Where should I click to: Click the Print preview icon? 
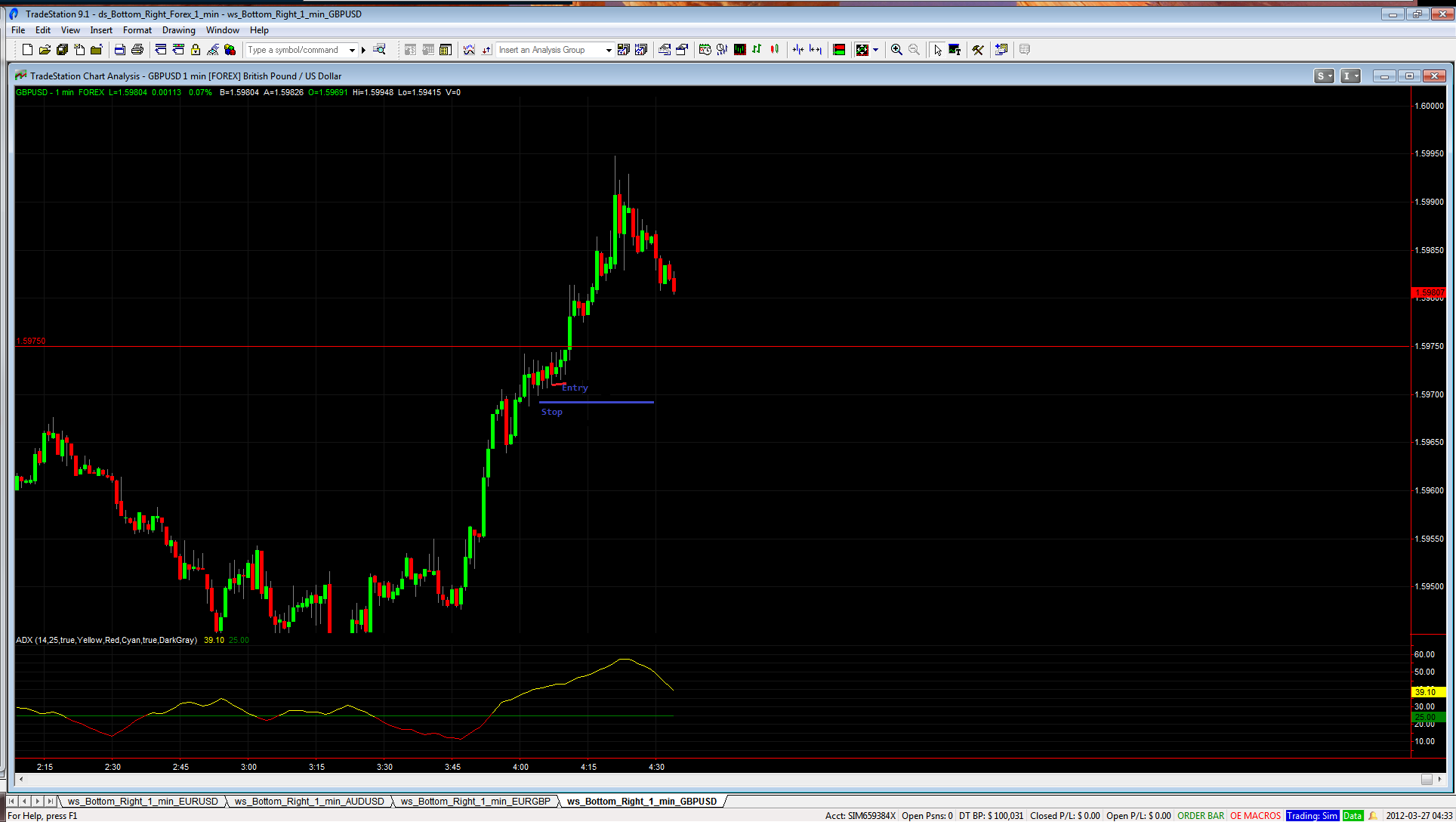click(119, 50)
